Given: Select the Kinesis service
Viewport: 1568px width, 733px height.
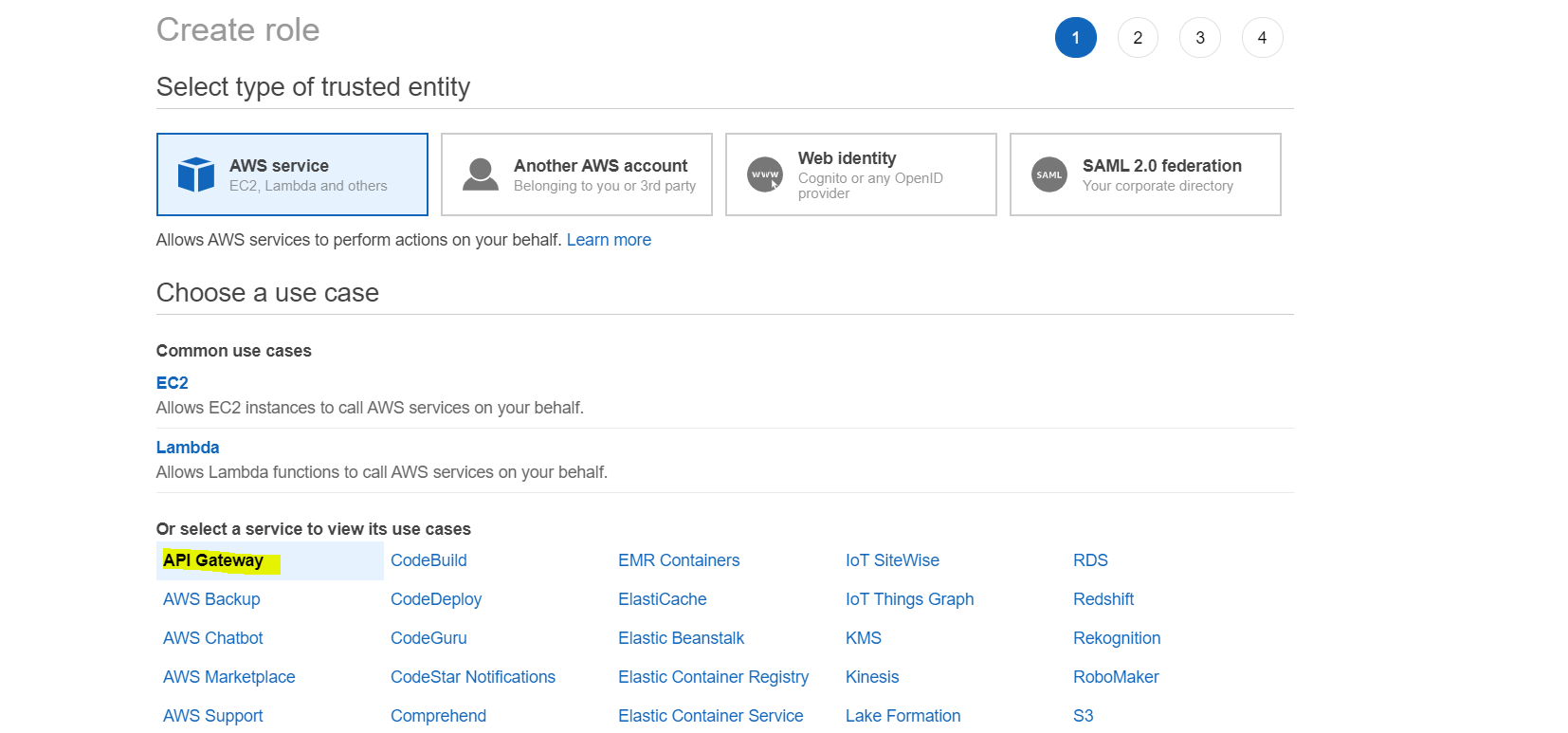Looking at the screenshot, I should pos(872,677).
